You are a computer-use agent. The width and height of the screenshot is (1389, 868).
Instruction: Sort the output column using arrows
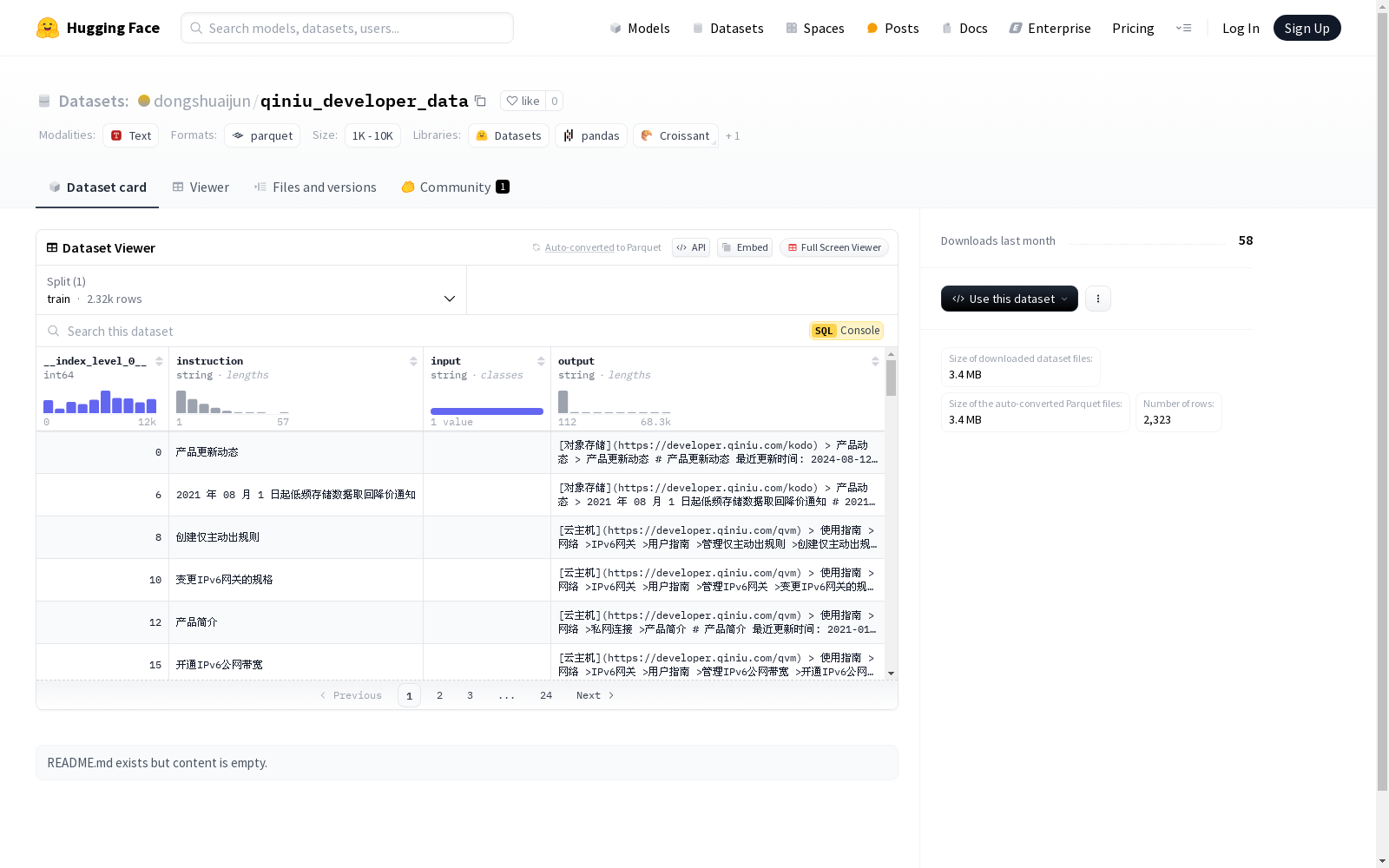(875, 361)
